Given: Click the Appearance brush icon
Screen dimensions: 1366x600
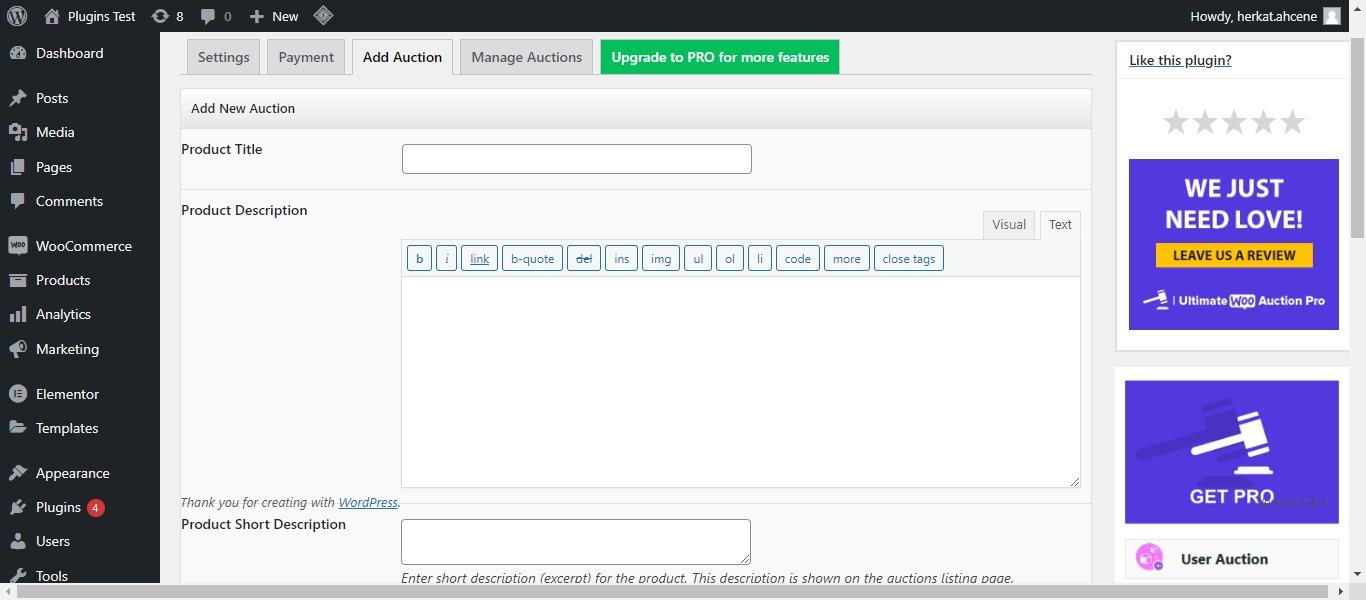Looking at the screenshot, I should [x=17, y=473].
